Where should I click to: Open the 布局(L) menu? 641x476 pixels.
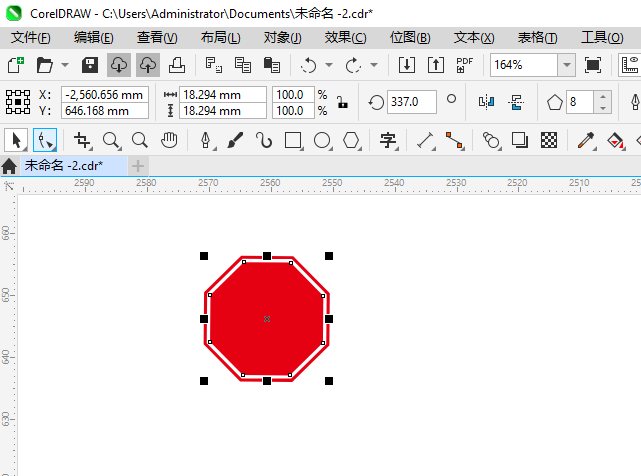click(220, 38)
